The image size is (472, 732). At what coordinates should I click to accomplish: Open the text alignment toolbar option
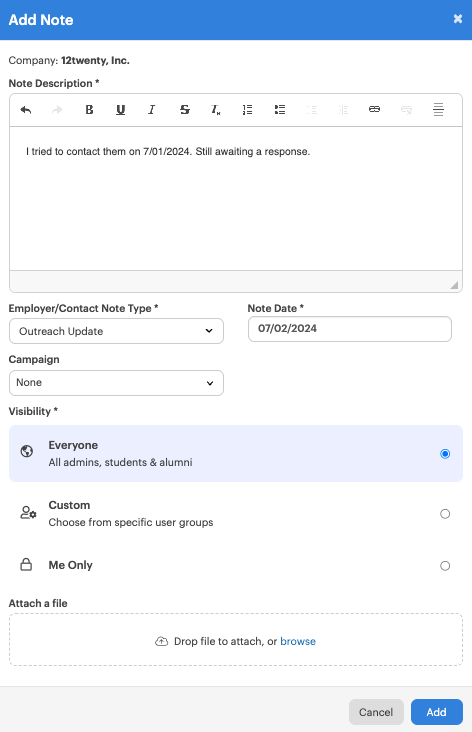coord(438,110)
